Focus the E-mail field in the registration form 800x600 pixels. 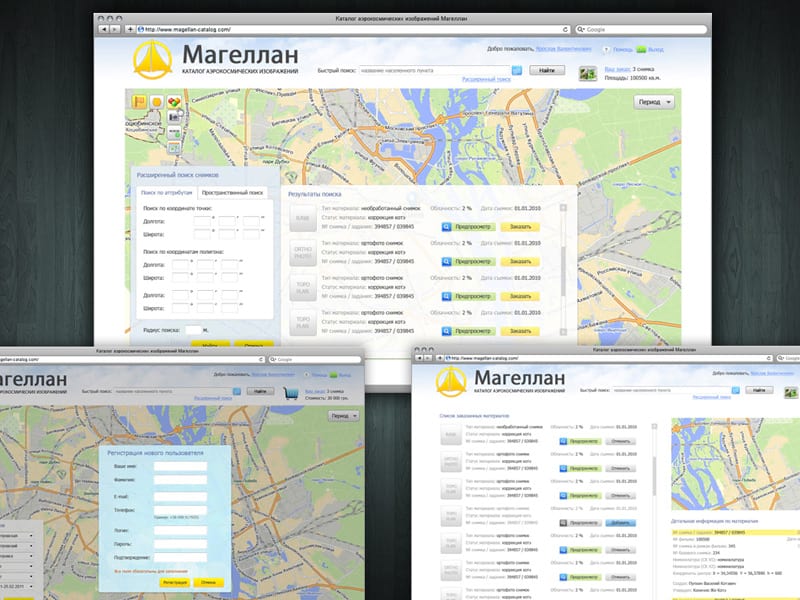(181, 496)
